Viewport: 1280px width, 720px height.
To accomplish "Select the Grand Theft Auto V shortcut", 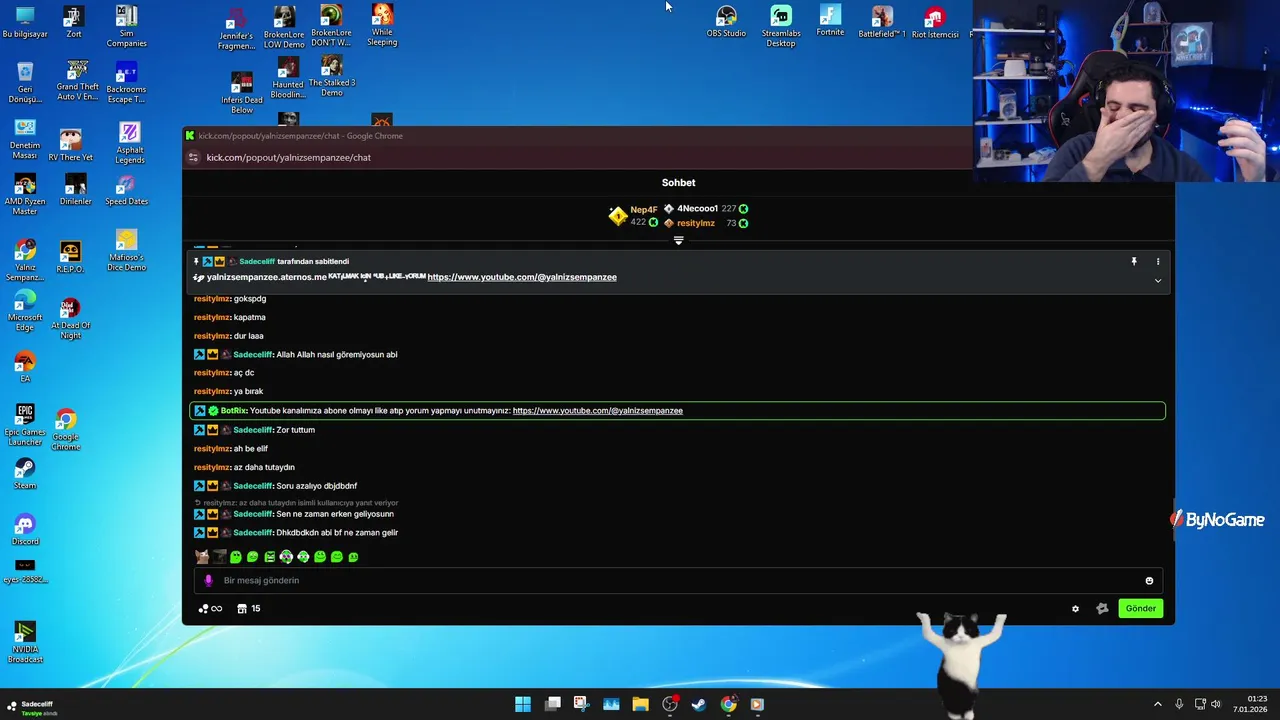I will tap(77, 82).
